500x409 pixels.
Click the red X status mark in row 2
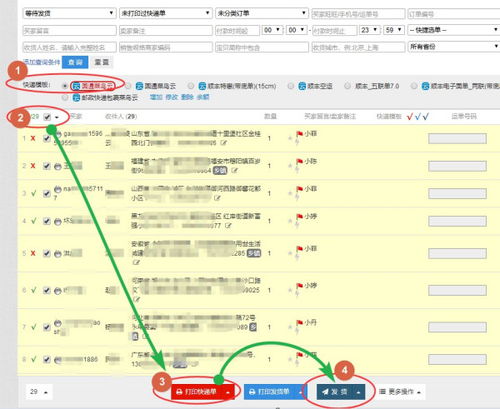click(33, 166)
